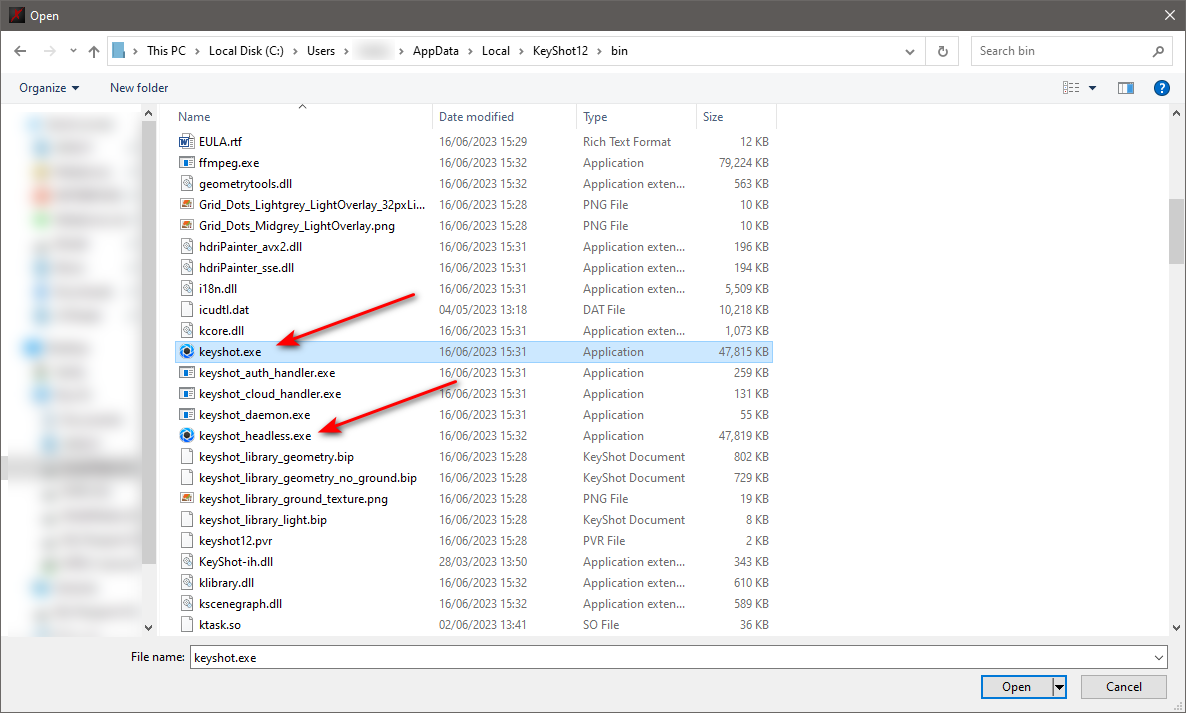The height and width of the screenshot is (713, 1186).
Task: Open the address bar history dropdown
Action: click(909, 51)
